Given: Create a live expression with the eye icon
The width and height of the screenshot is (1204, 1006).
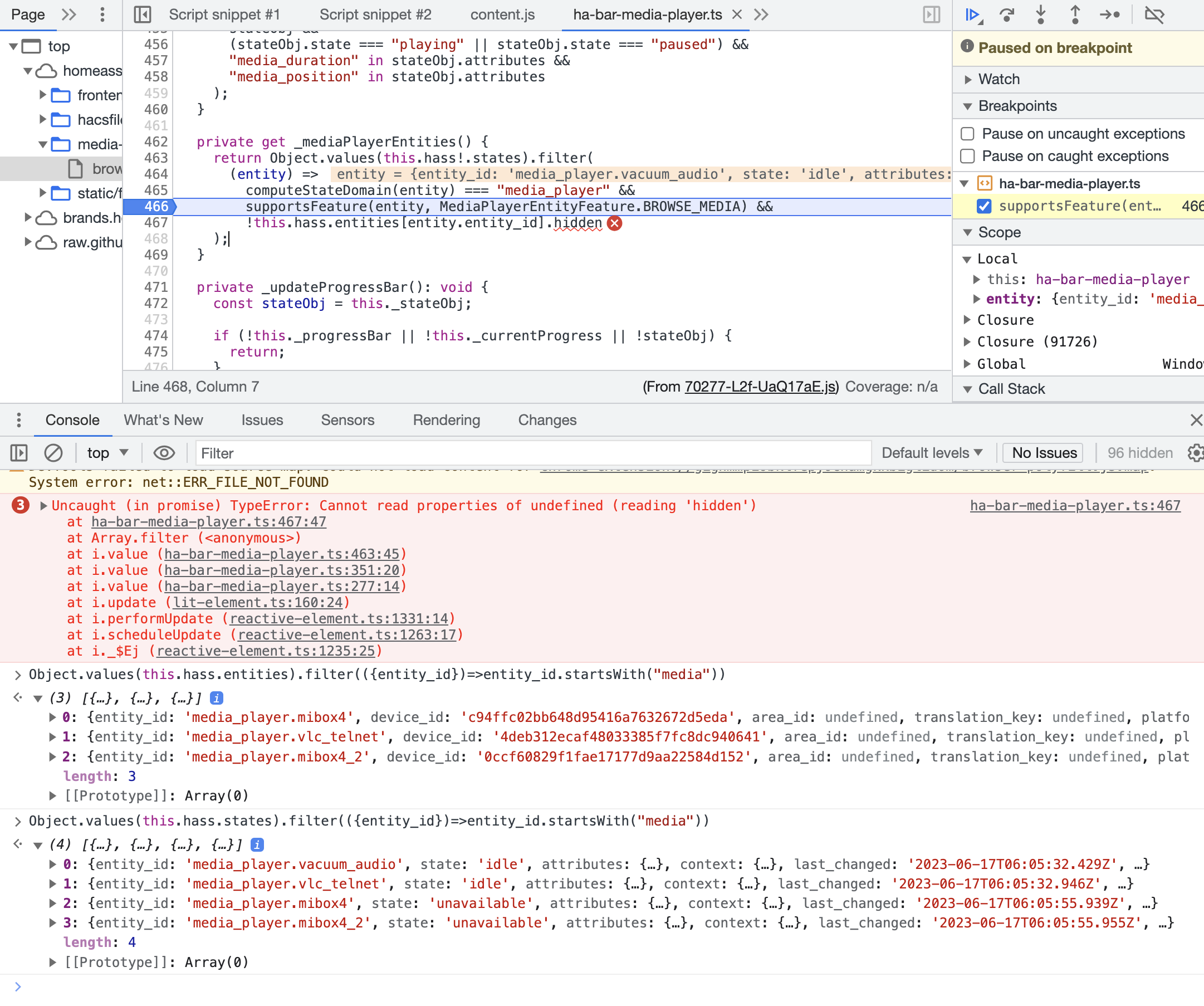Looking at the screenshot, I should (x=164, y=452).
